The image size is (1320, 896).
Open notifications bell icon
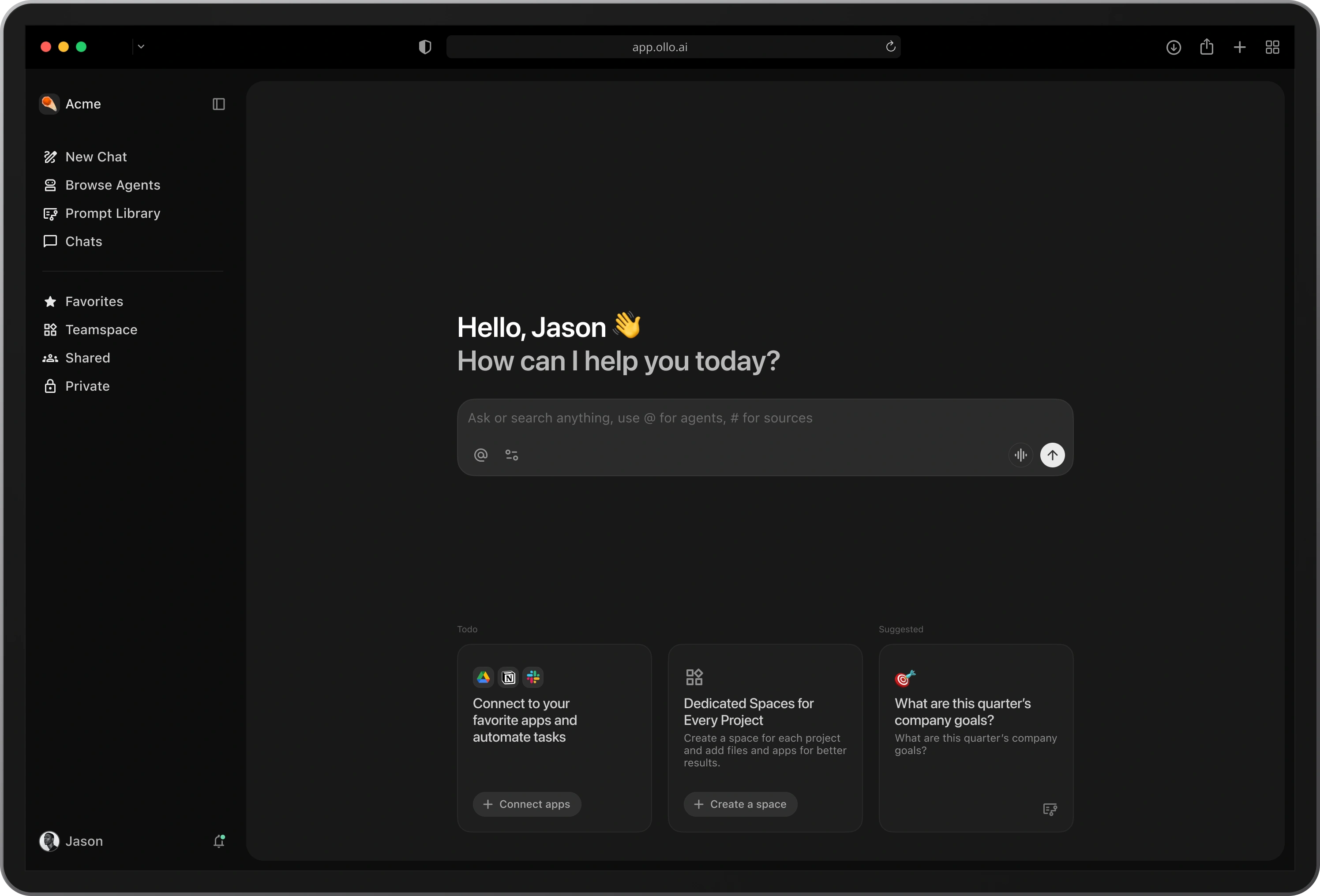point(219,841)
